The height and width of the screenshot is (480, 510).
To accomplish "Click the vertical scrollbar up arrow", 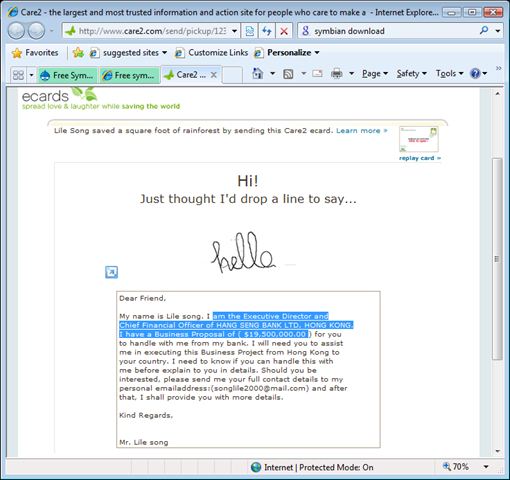I will click(497, 94).
